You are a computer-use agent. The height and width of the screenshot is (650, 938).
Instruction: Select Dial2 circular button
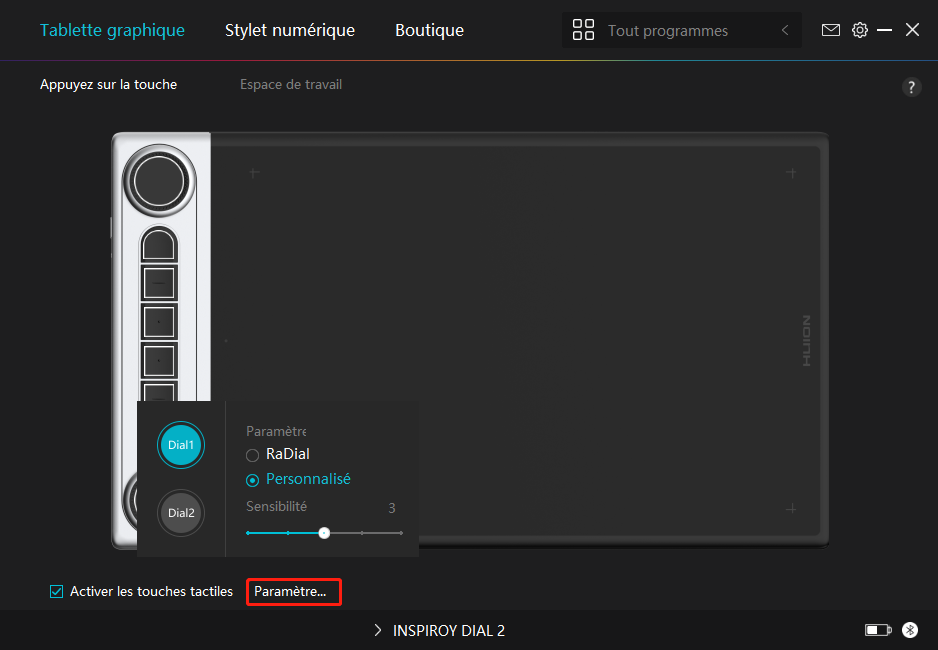[x=181, y=513]
